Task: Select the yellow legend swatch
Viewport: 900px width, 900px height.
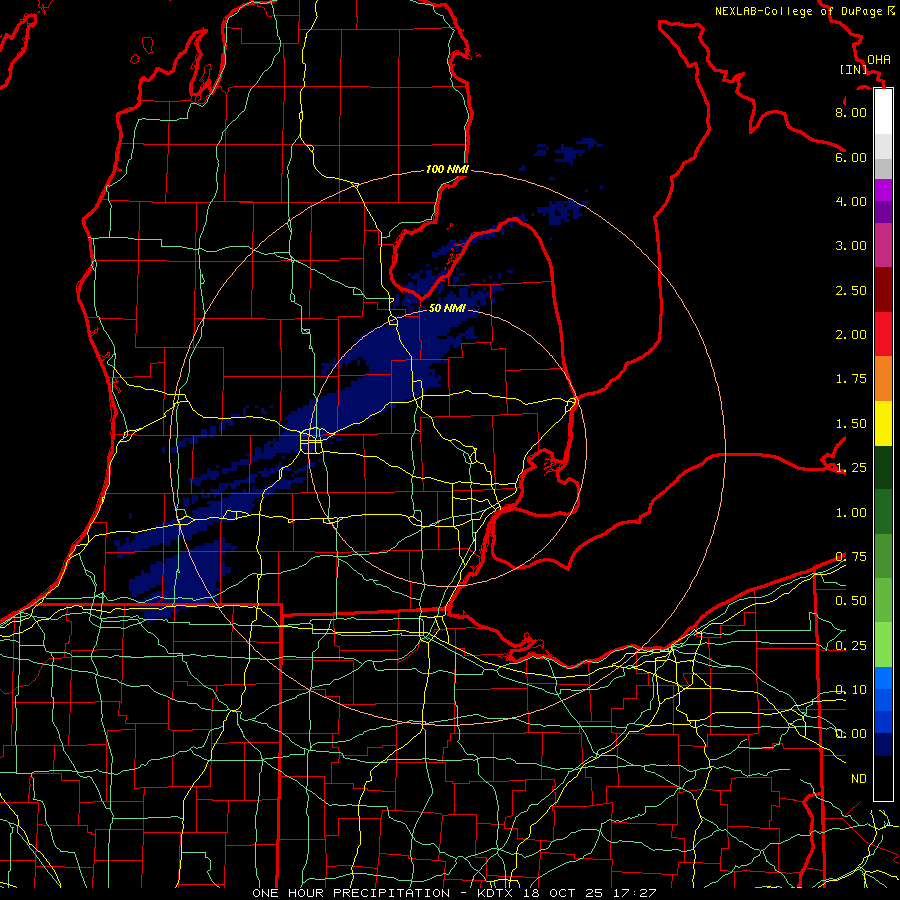Action: [883, 423]
